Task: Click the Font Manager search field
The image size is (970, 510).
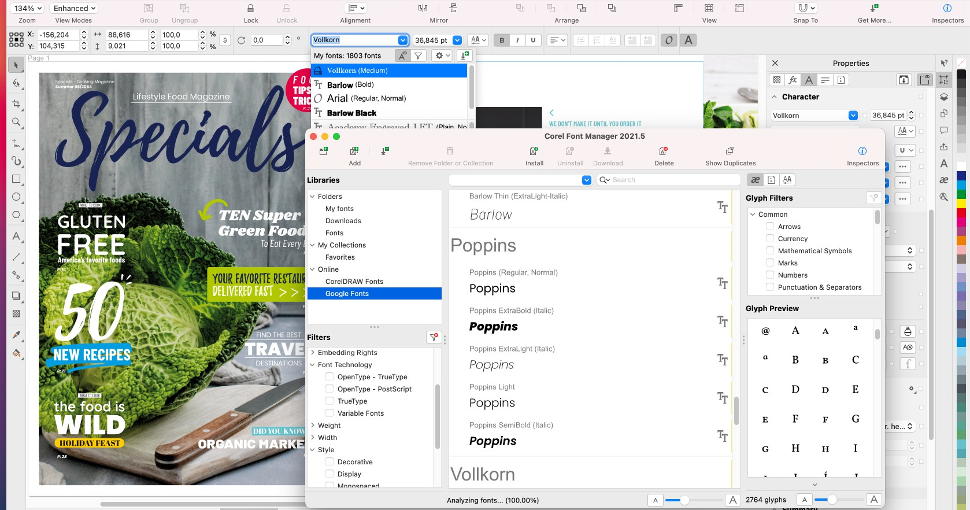Action: (668, 180)
